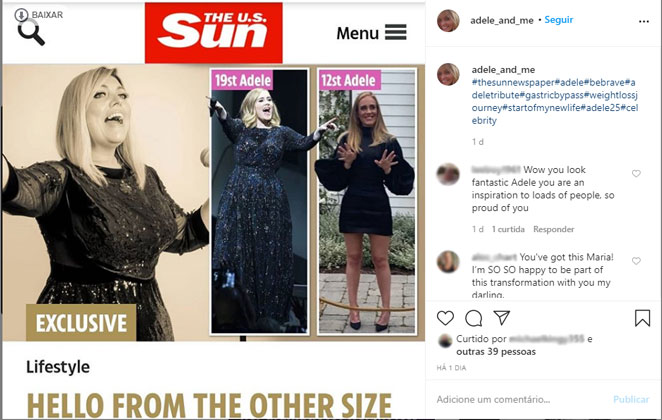Open the comment speech bubble icon
The height and width of the screenshot is (420, 662).
474,318
